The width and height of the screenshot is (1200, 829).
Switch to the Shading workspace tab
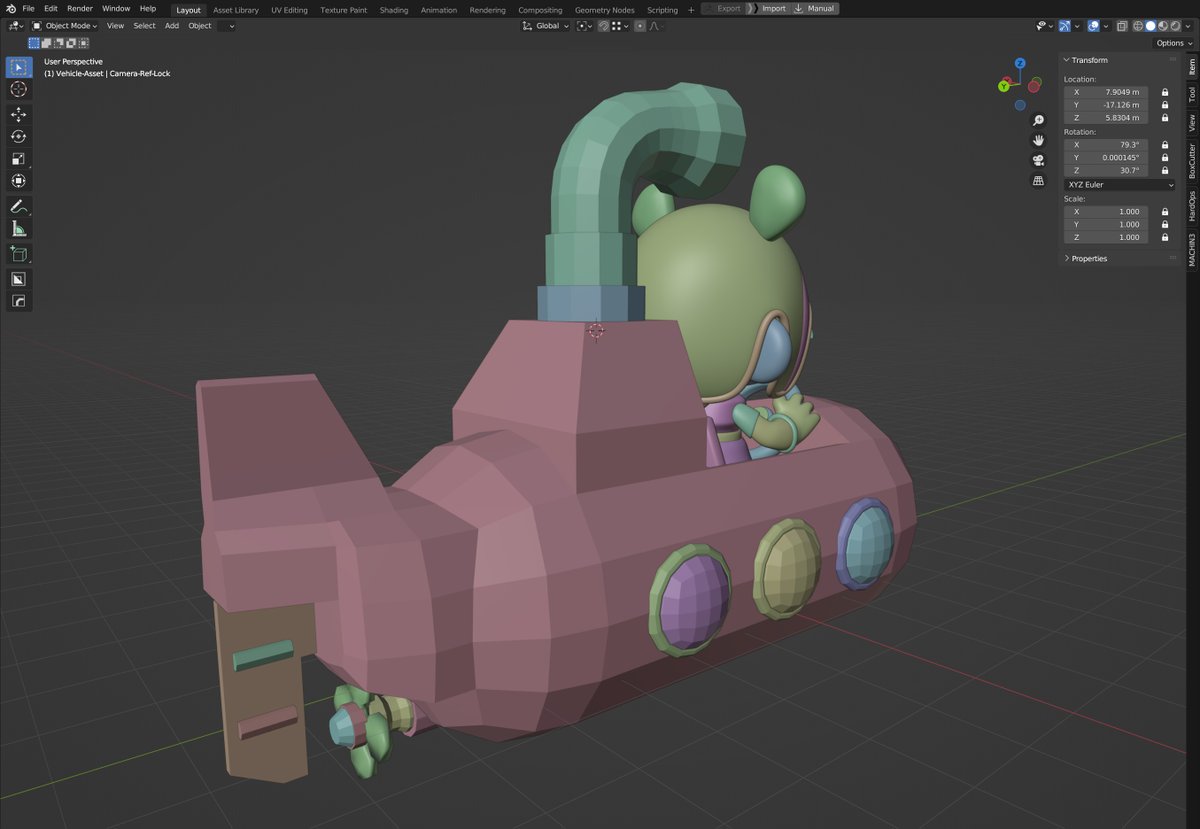coord(394,10)
